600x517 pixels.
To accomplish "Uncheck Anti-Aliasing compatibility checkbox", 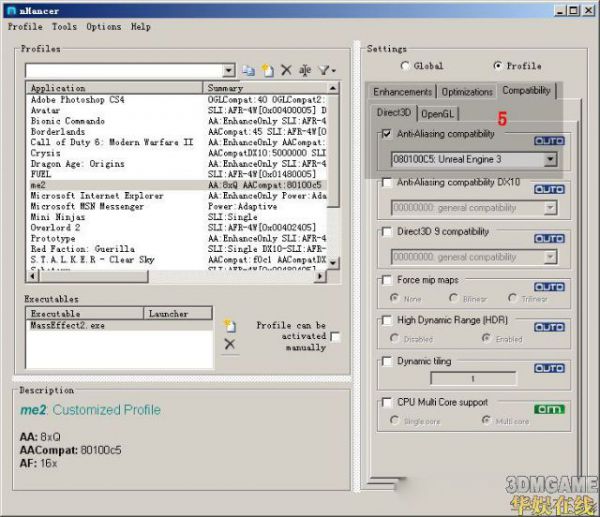I will tap(387, 134).
